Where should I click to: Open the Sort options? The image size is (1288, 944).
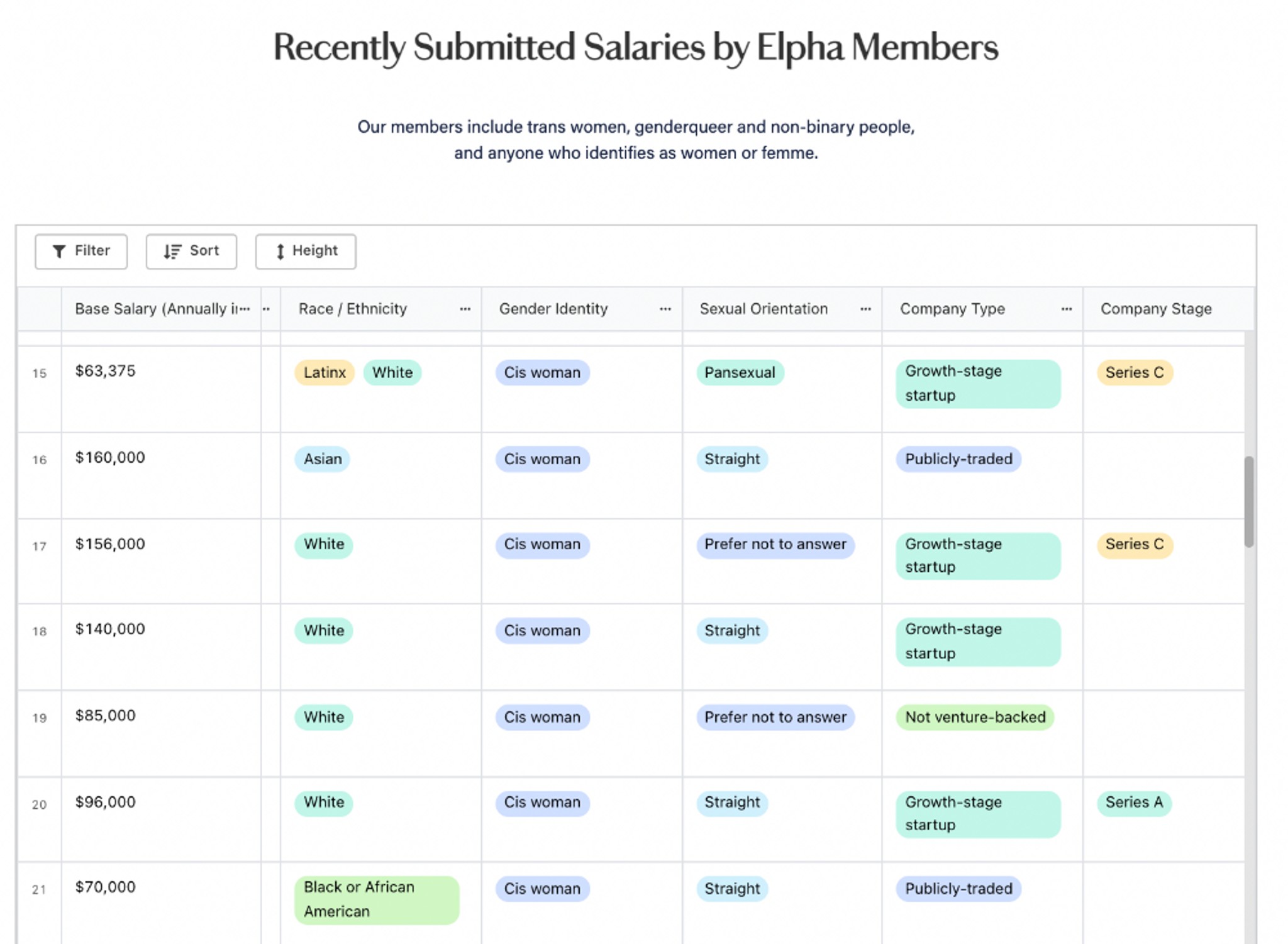click(191, 252)
